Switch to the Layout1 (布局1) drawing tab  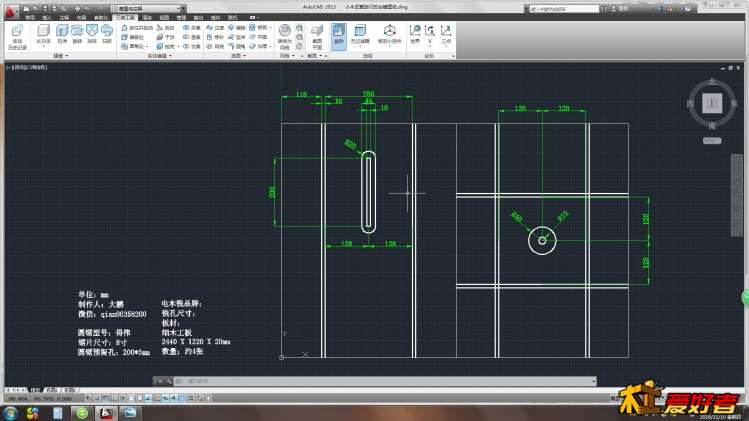coord(52,389)
